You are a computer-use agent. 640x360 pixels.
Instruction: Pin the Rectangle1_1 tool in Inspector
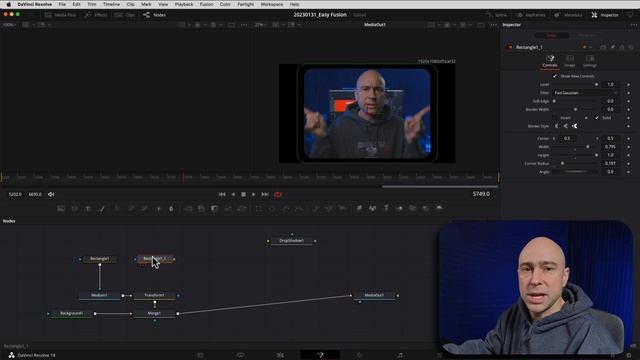613,47
